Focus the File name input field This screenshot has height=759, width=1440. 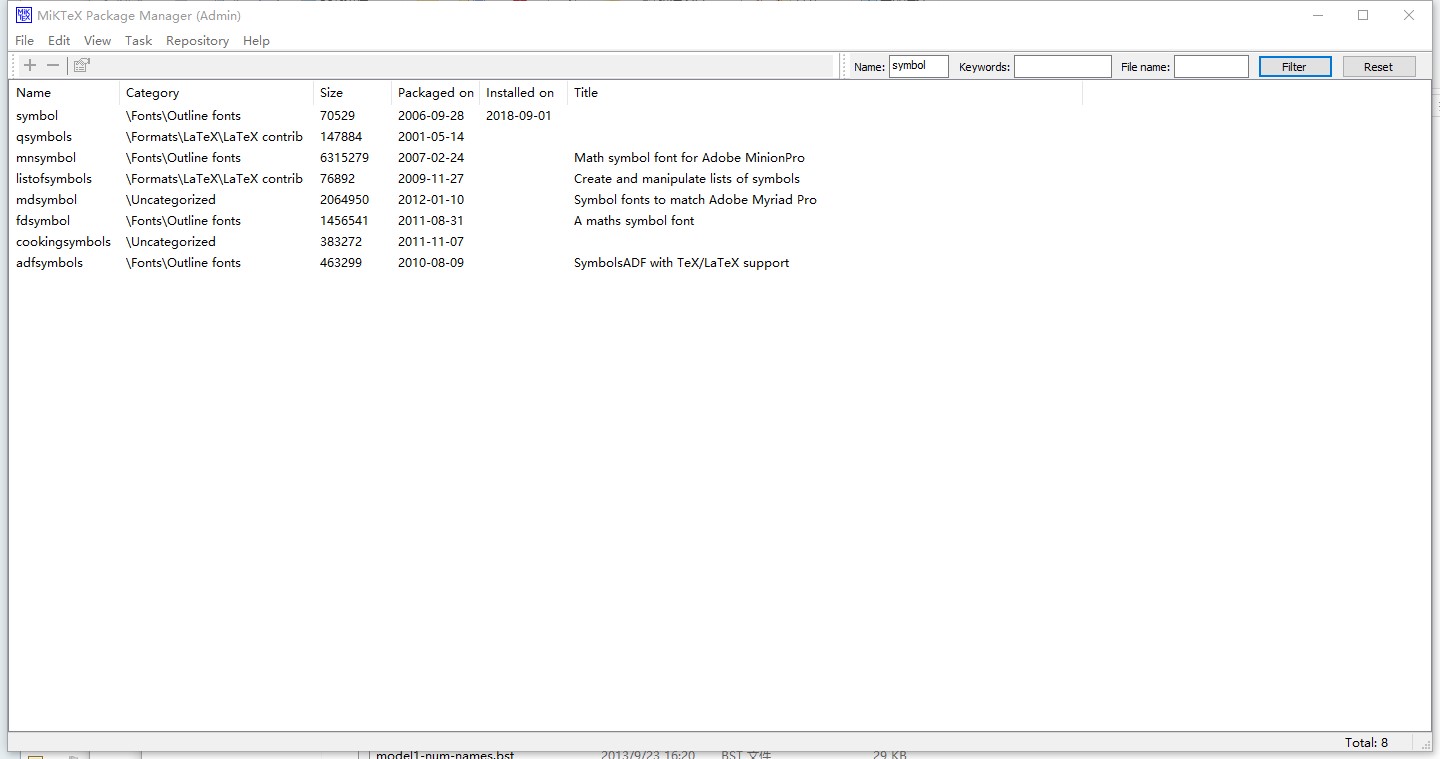tap(1211, 66)
